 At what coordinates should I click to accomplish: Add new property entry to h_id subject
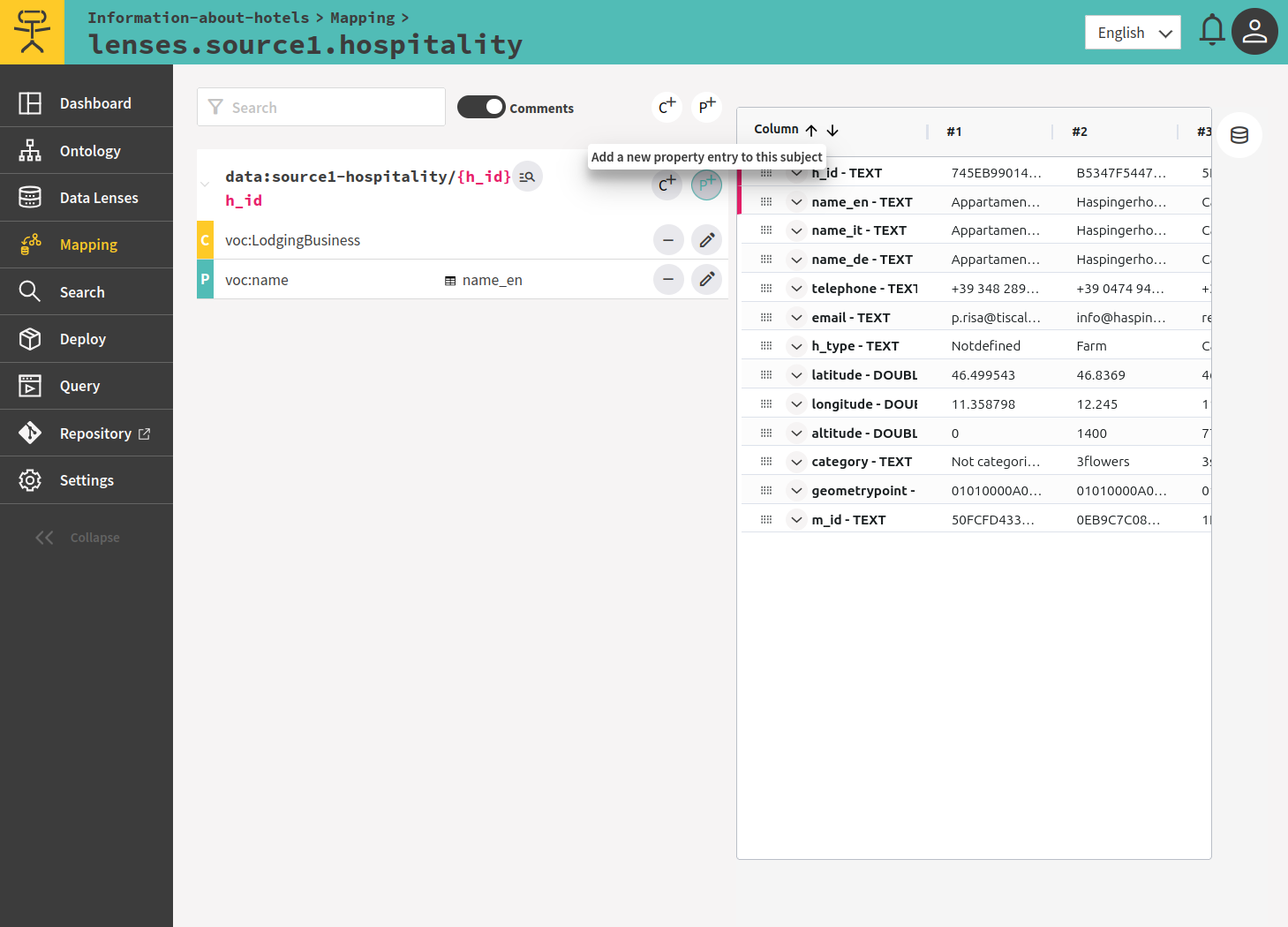click(706, 185)
